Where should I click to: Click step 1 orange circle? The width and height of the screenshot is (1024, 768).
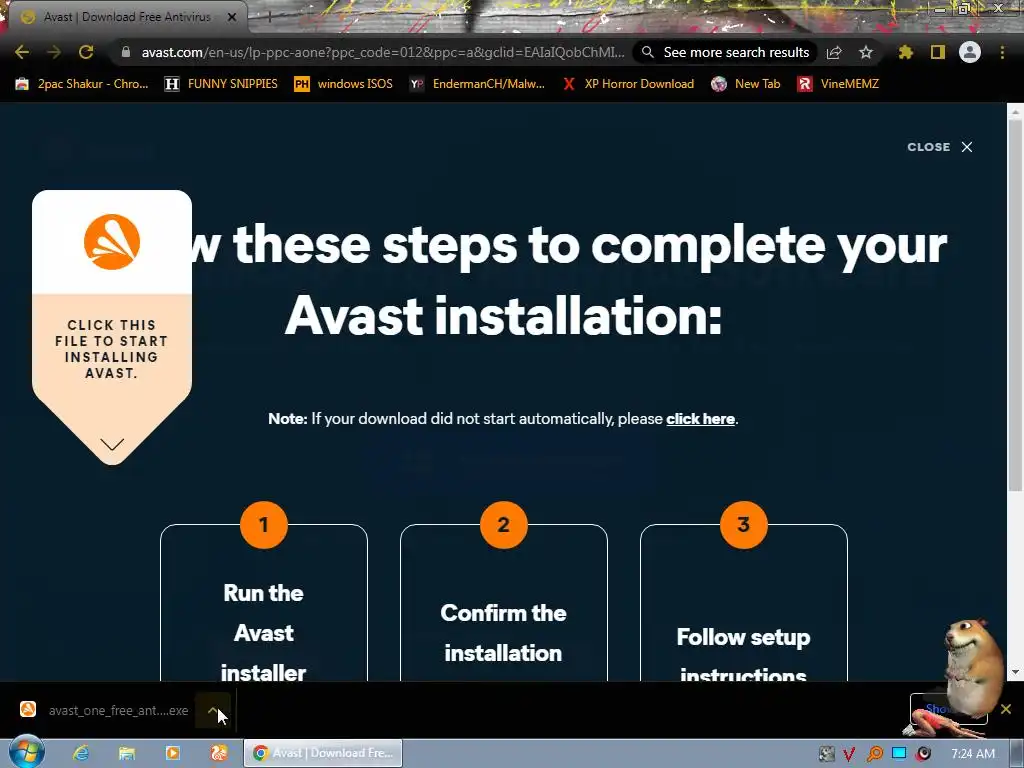pyautogui.click(x=264, y=524)
